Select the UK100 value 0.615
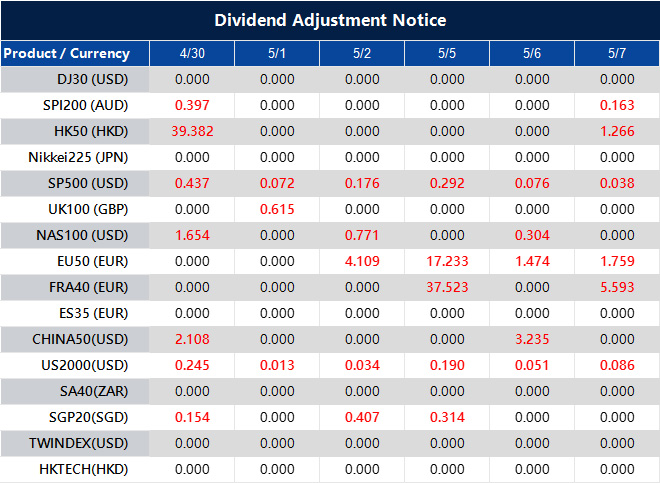The height and width of the screenshot is (483, 660). [x=277, y=209]
